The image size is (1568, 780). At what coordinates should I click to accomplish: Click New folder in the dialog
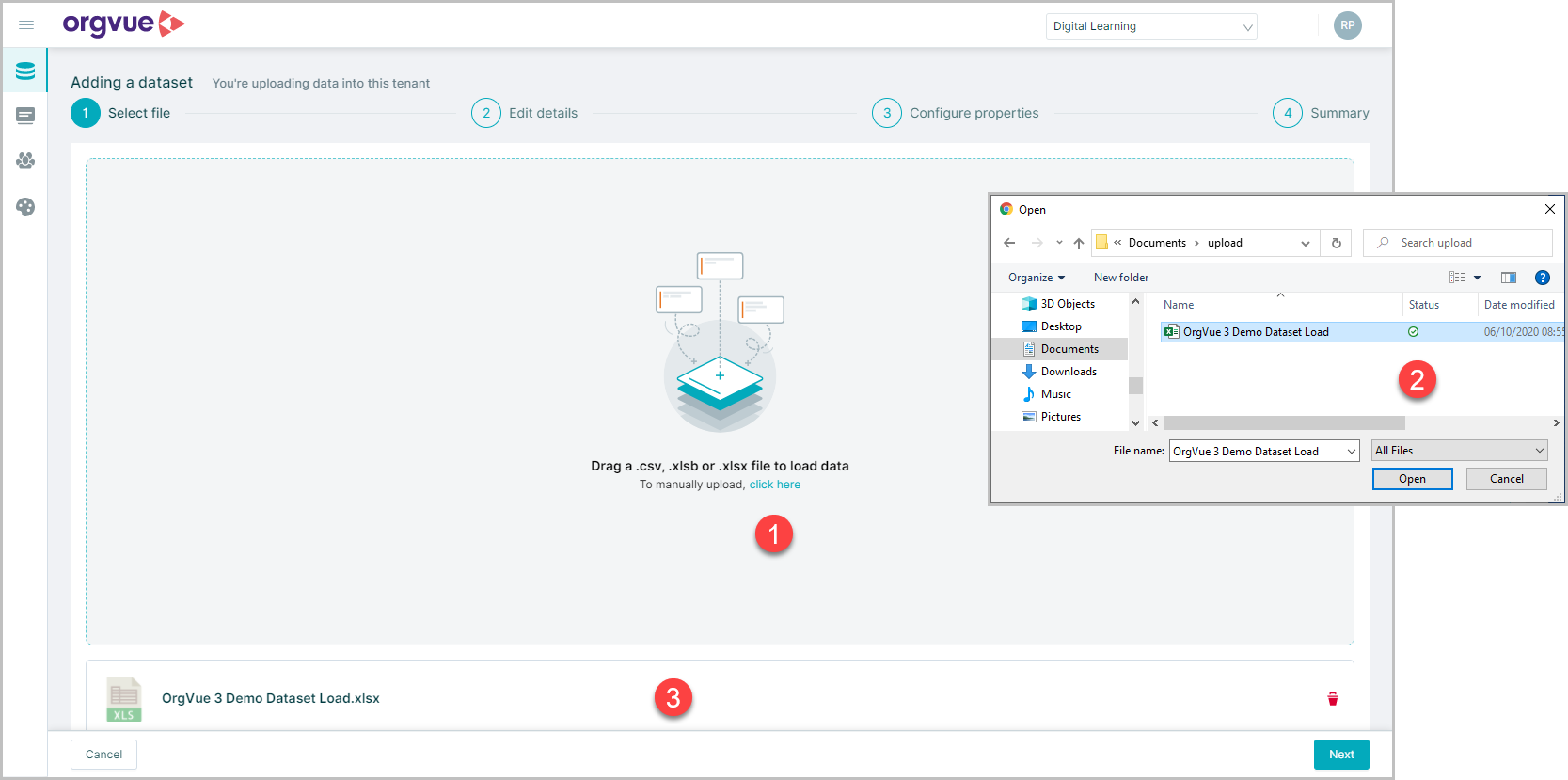(x=1121, y=278)
